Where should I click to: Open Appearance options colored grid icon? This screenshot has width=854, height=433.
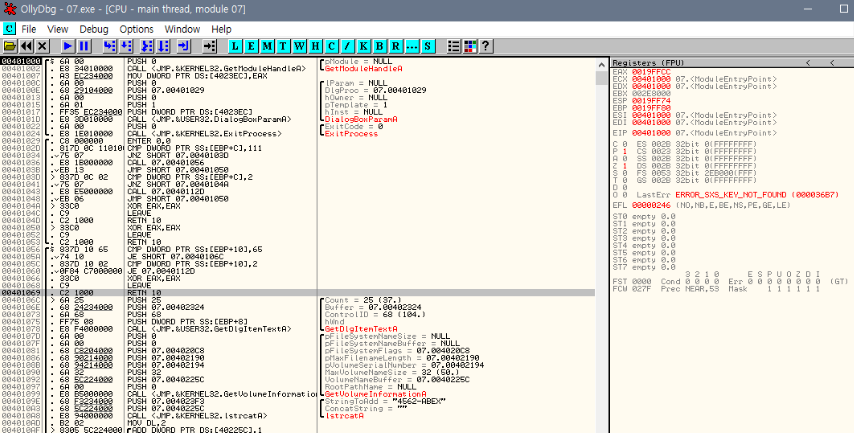470,46
